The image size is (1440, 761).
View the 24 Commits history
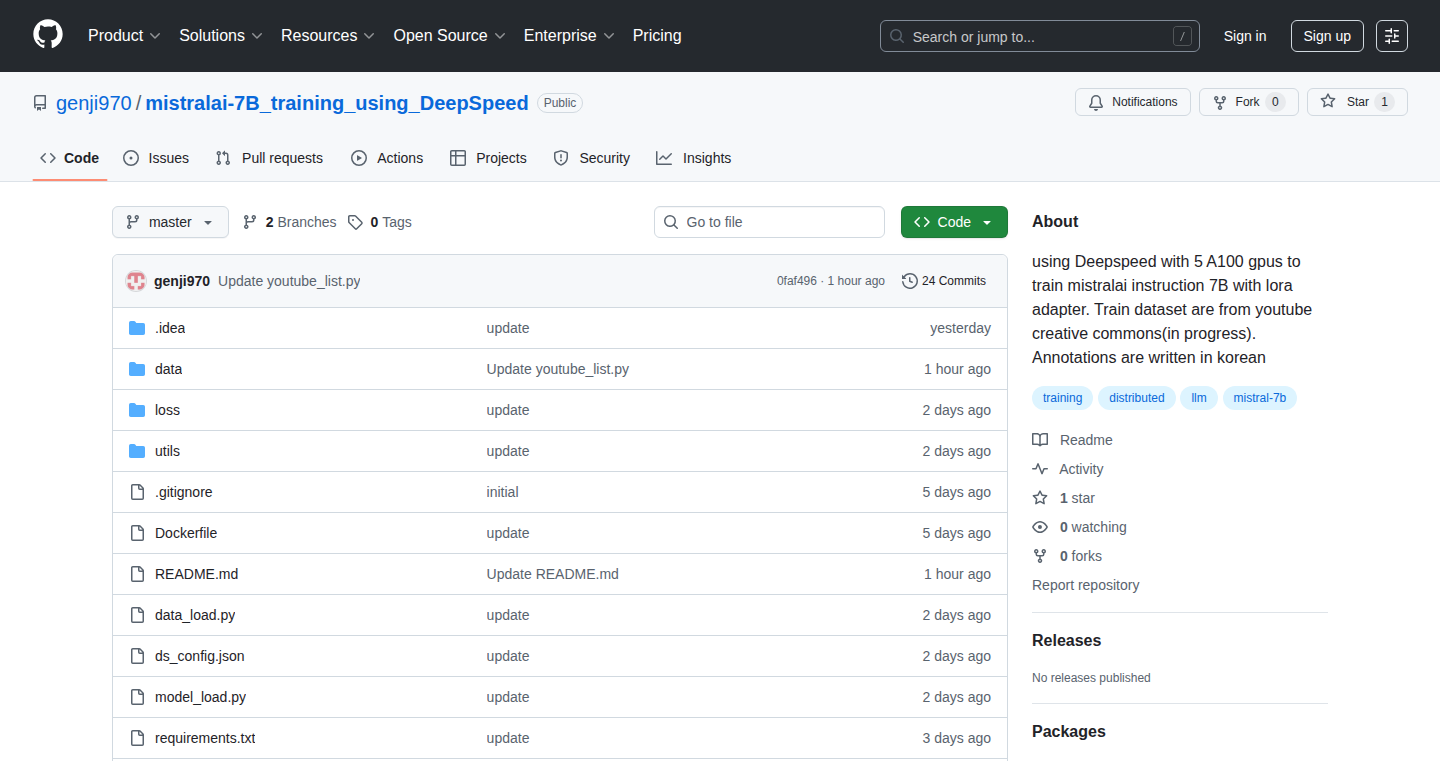(x=944, y=281)
